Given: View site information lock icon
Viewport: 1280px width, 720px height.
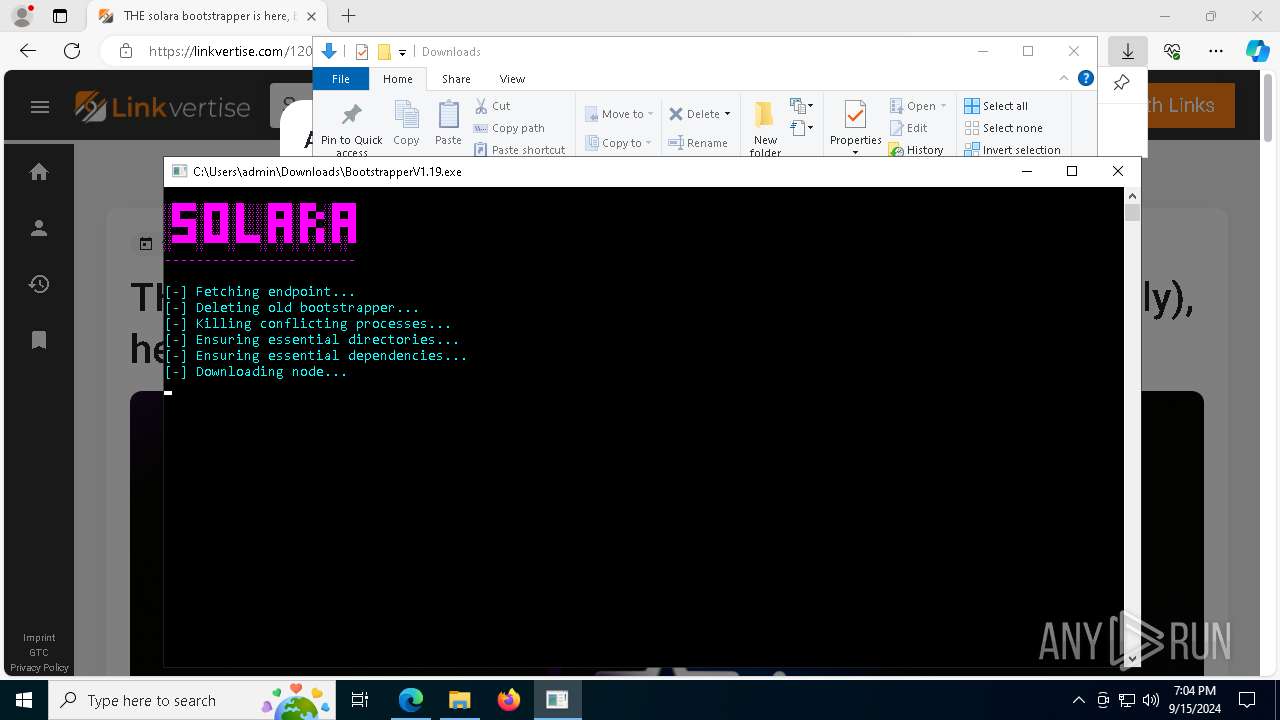Looking at the screenshot, I should tap(125, 51).
